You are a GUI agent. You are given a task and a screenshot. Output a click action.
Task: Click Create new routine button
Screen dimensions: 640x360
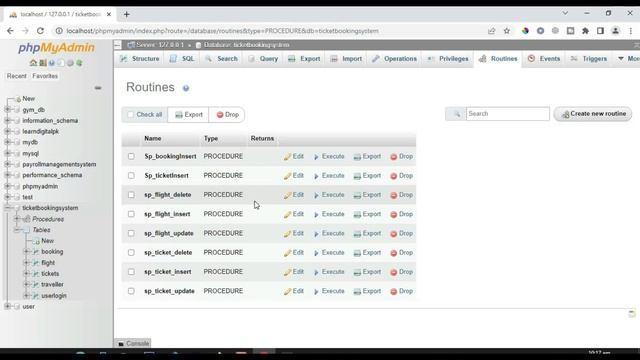(x=593, y=114)
